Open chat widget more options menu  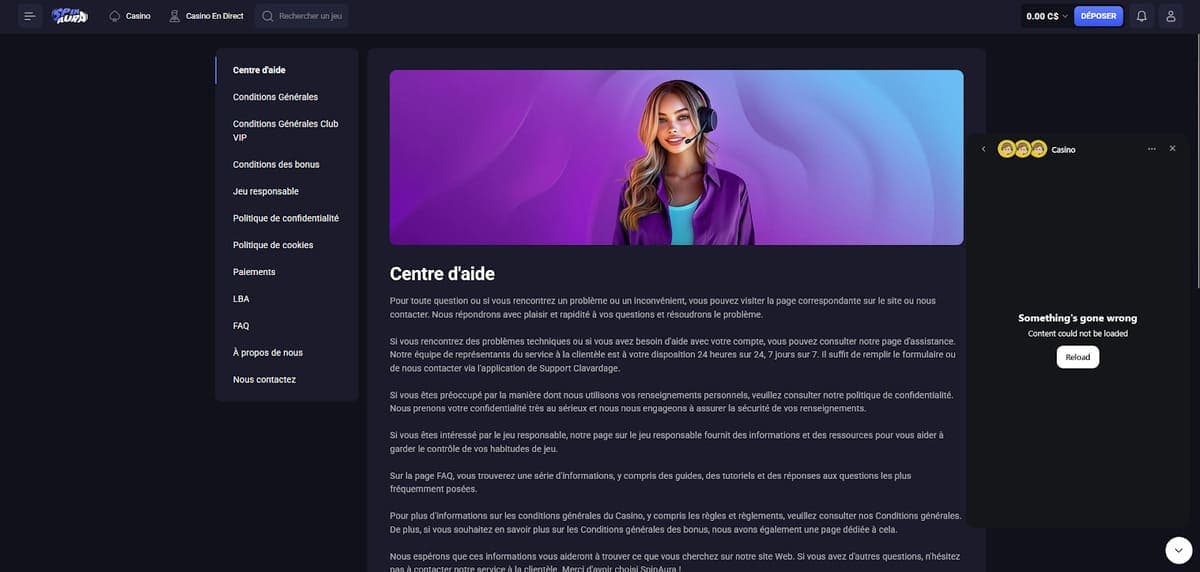pyautogui.click(x=1152, y=149)
